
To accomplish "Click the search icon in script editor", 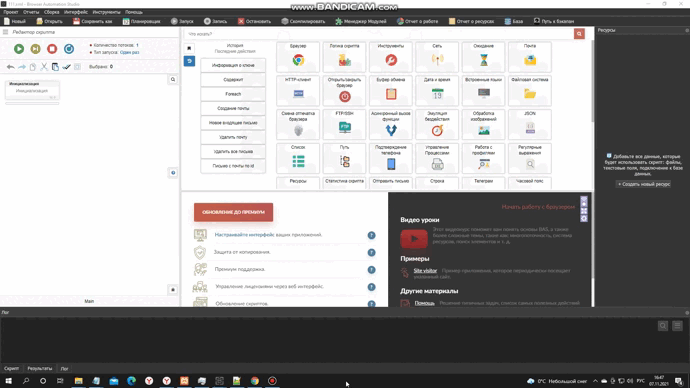I will click(x=173, y=80).
